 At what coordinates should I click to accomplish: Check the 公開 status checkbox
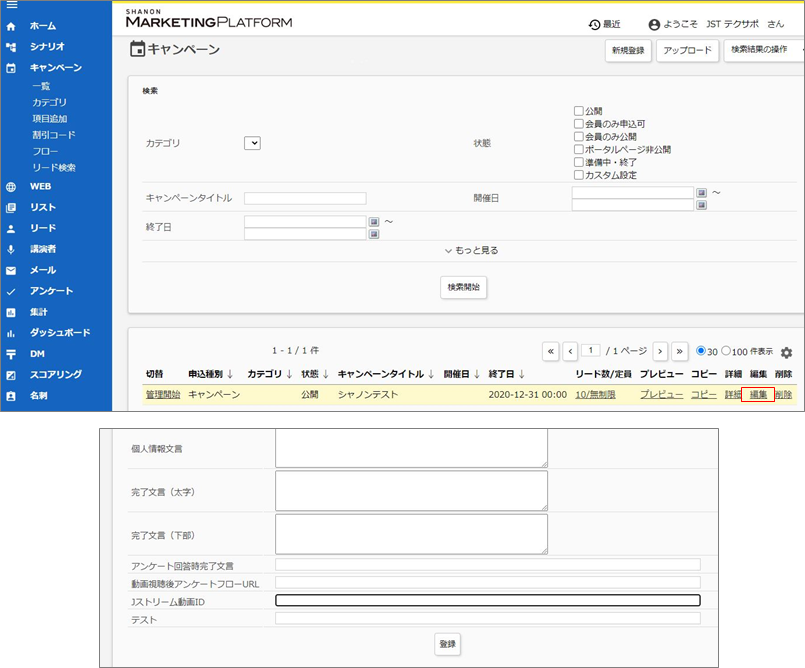point(578,111)
